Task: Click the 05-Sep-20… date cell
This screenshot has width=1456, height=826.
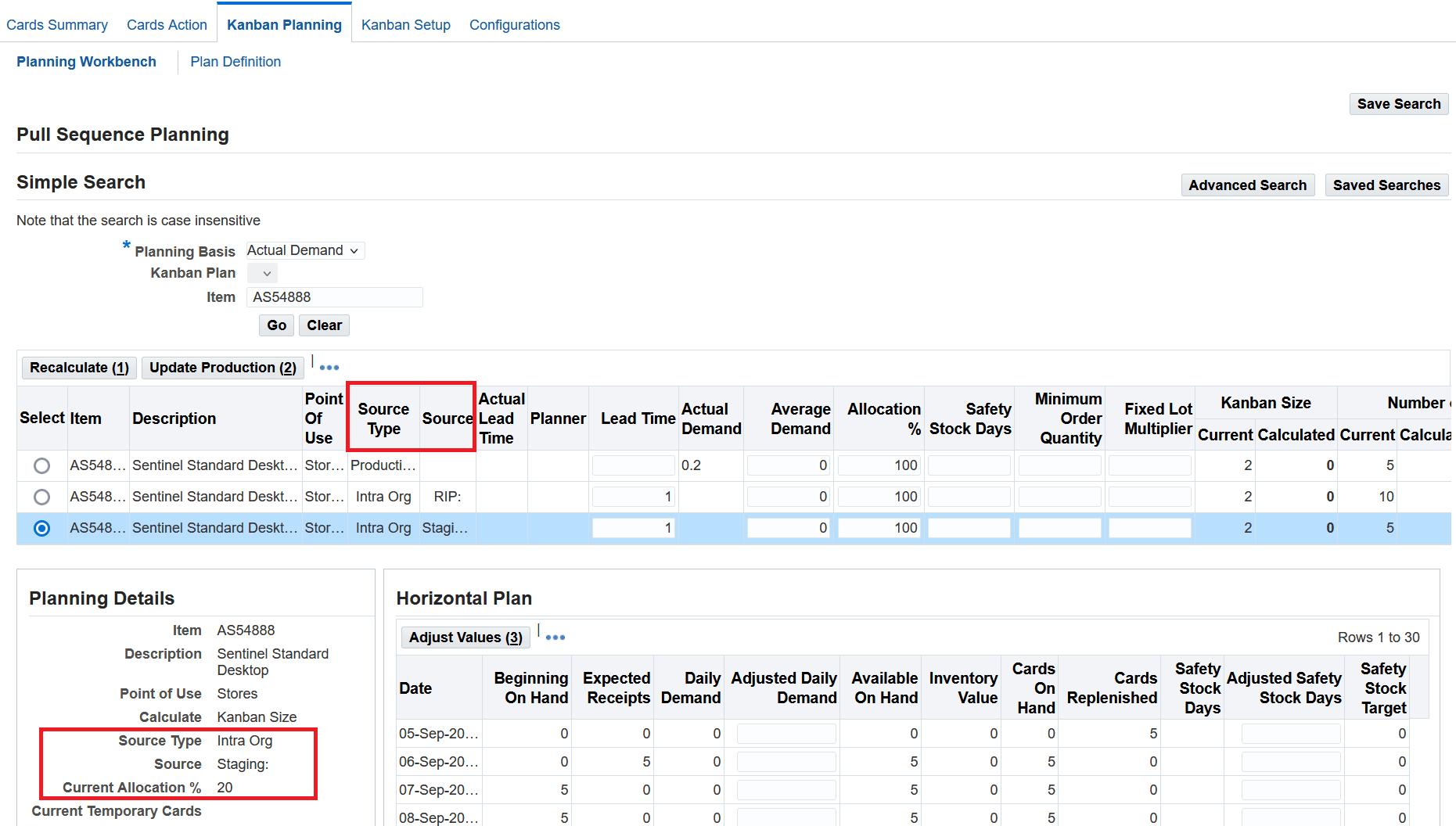Action: point(439,734)
